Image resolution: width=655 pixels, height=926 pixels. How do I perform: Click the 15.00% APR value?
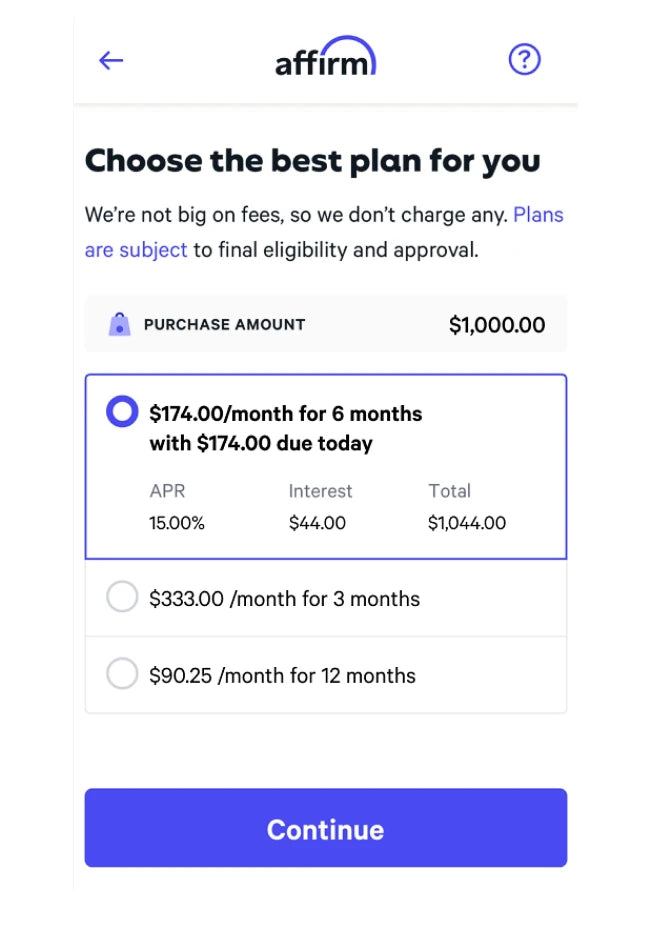point(177,522)
